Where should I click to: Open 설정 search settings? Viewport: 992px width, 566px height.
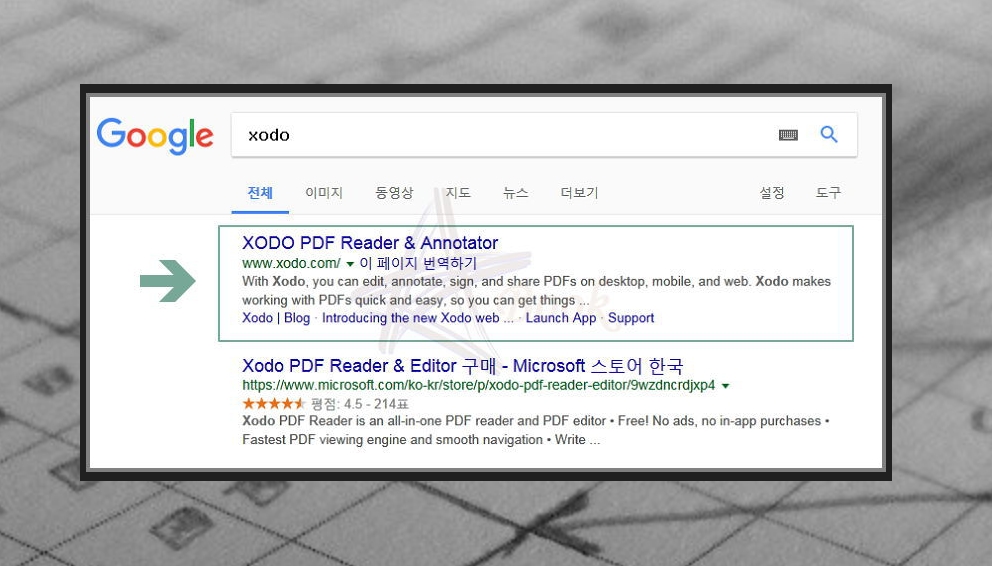click(x=772, y=193)
